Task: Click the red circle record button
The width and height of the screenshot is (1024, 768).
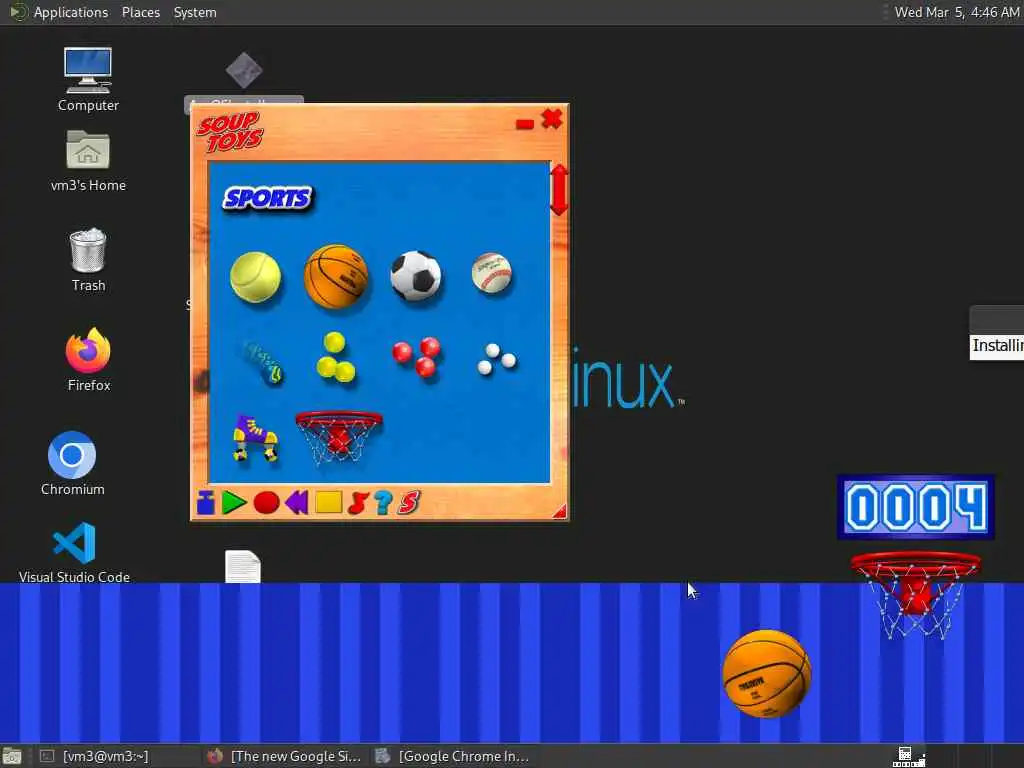Action: coord(266,503)
